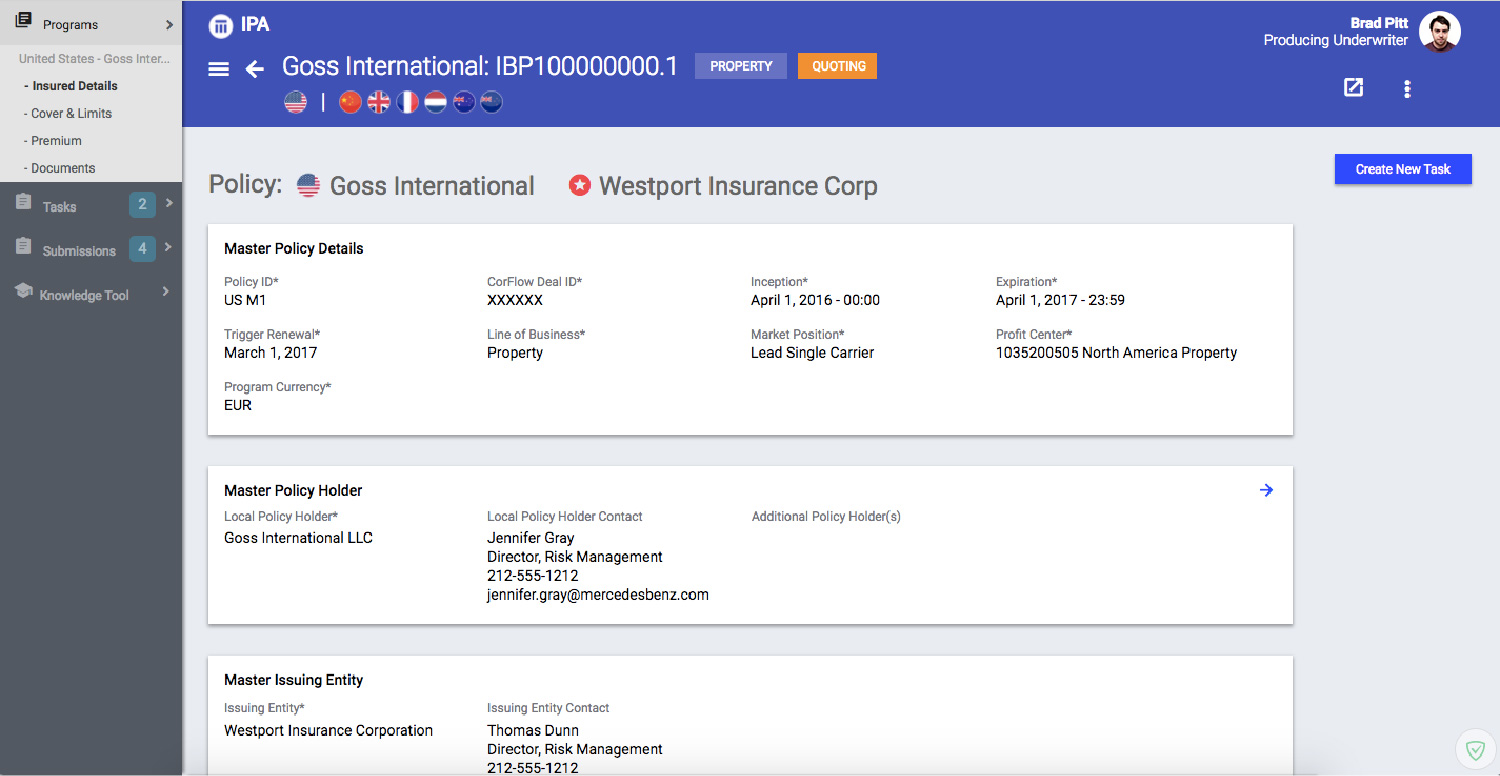This screenshot has width=1500, height=776.
Task: Select the Netherlands flag icon
Action: [x=435, y=102]
